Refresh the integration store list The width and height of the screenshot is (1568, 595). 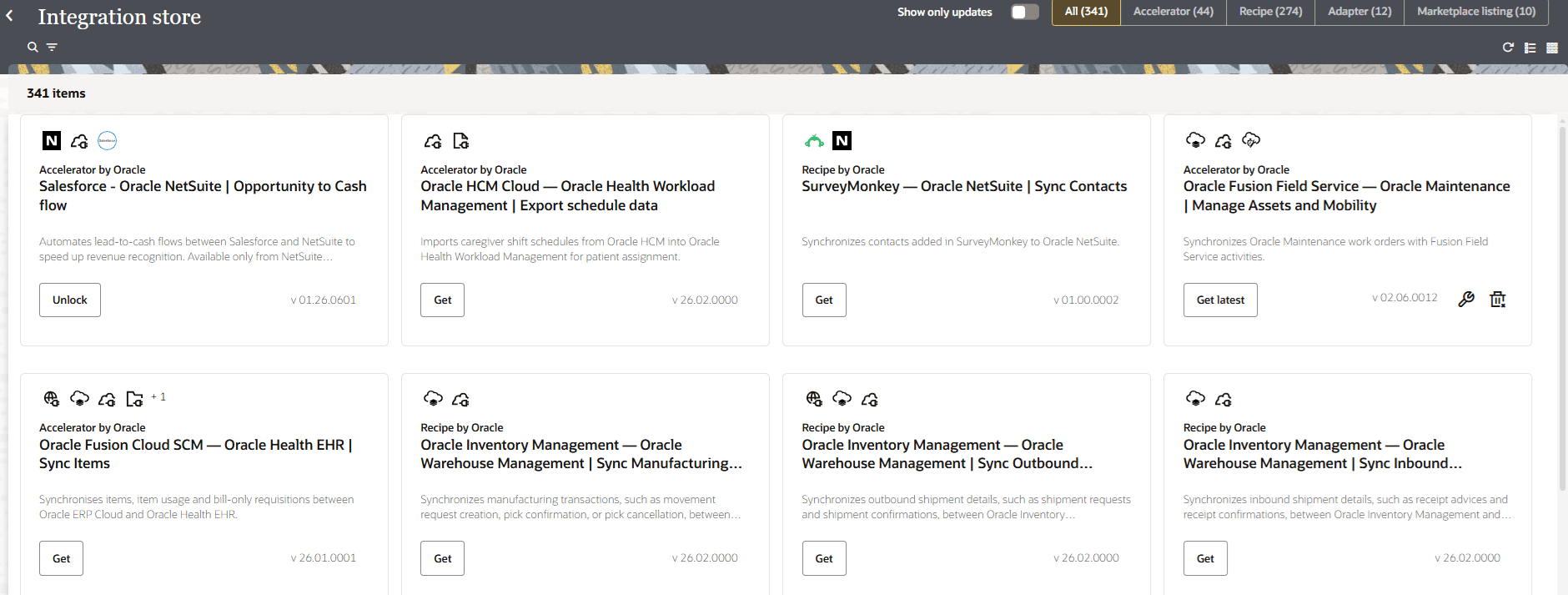(x=1508, y=48)
